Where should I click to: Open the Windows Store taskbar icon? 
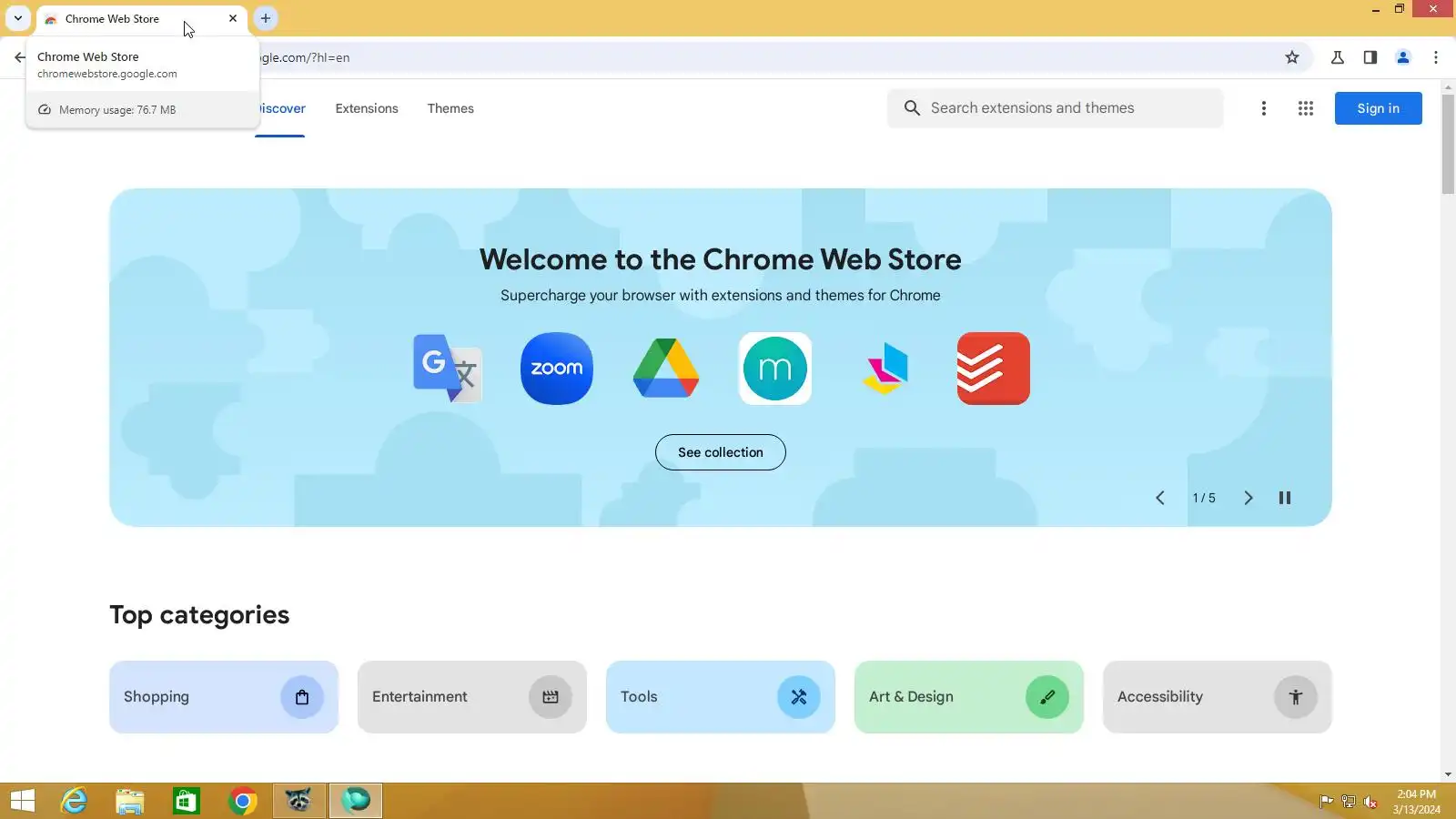187,801
